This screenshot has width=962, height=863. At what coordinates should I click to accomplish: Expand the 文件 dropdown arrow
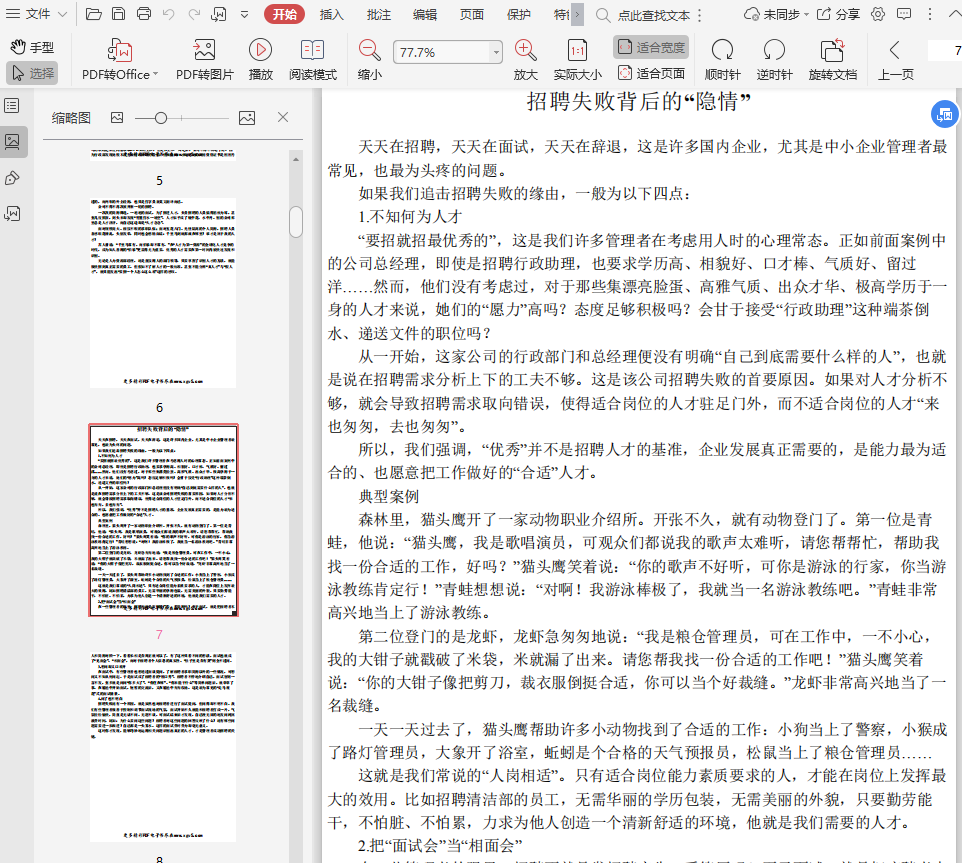[62, 14]
